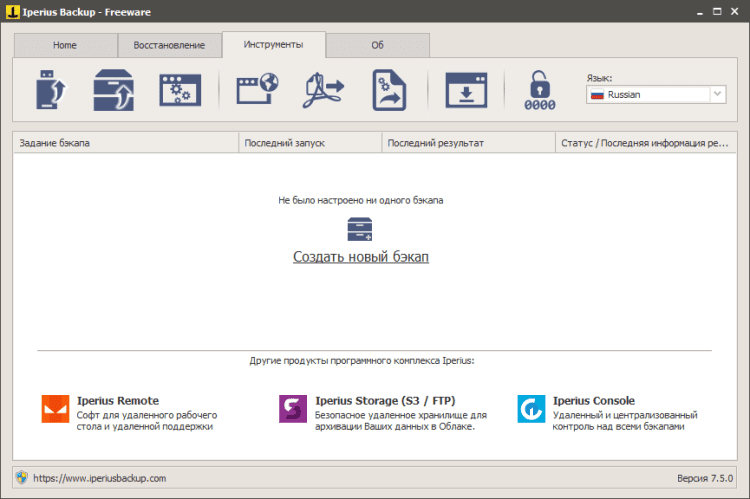Click the padlock 0000 password icon
Viewport: 750px width, 499px height.
coord(540,90)
